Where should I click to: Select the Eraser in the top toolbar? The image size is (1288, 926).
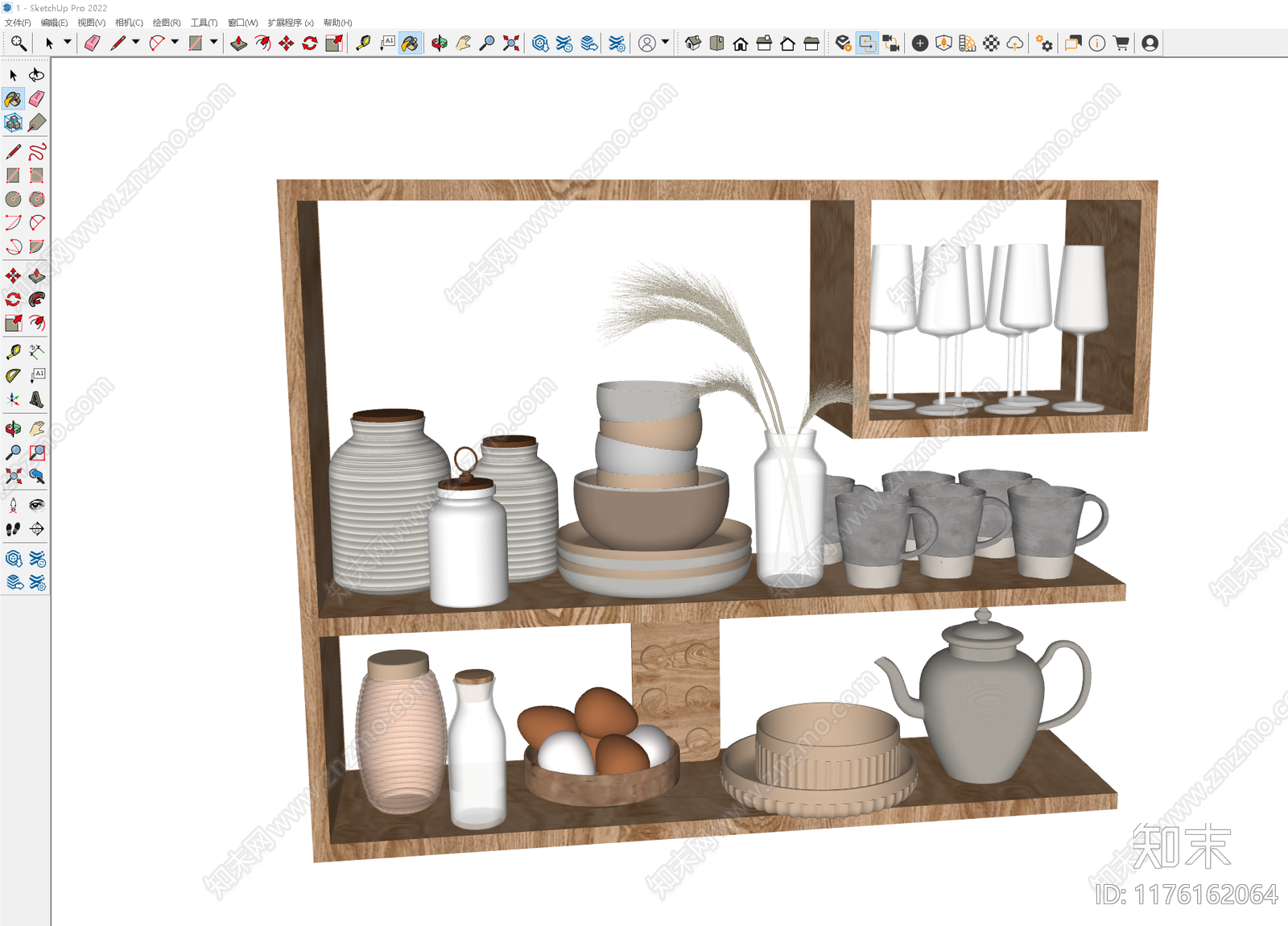click(x=92, y=43)
